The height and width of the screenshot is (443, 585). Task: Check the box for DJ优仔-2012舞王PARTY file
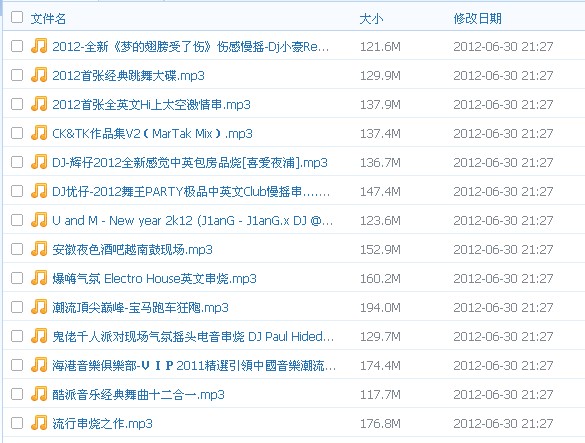[17, 191]
